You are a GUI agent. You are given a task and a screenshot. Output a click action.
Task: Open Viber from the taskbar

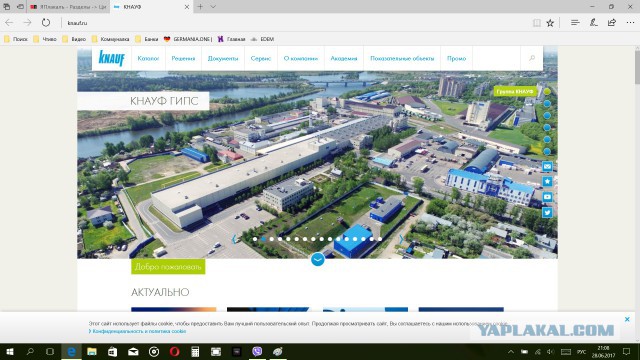(257, 351)
